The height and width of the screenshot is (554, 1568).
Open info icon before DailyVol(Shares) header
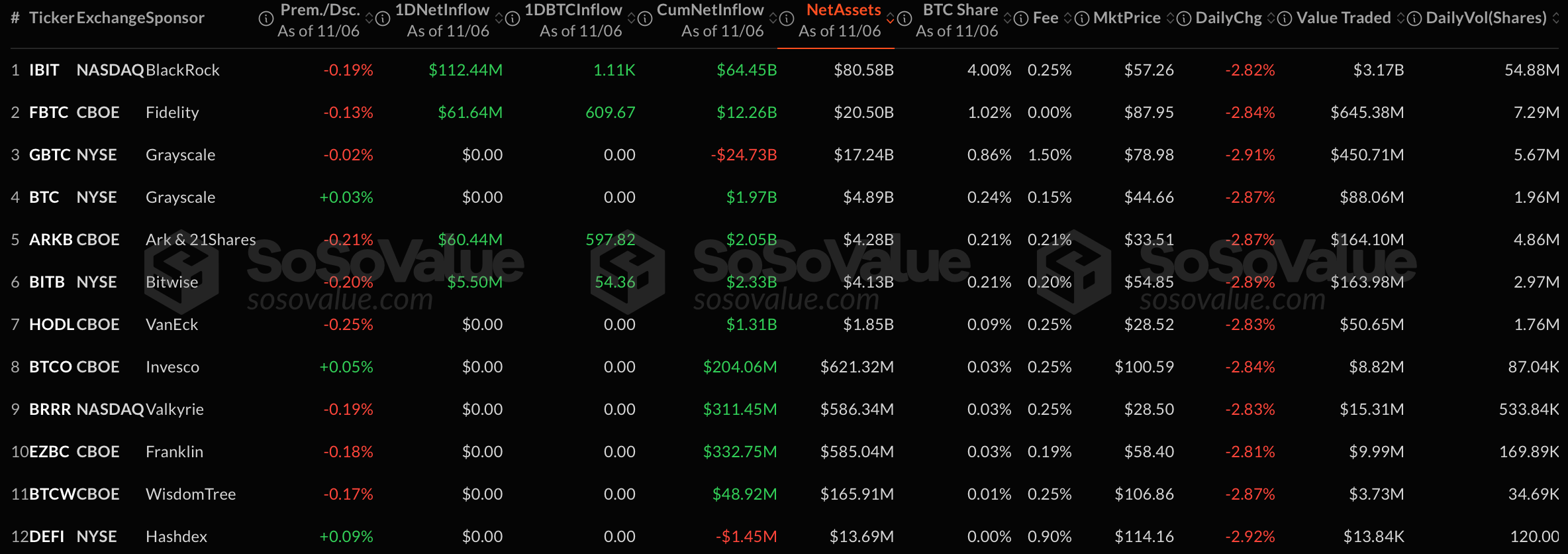pyautogui.click(x=1414, y=19)
